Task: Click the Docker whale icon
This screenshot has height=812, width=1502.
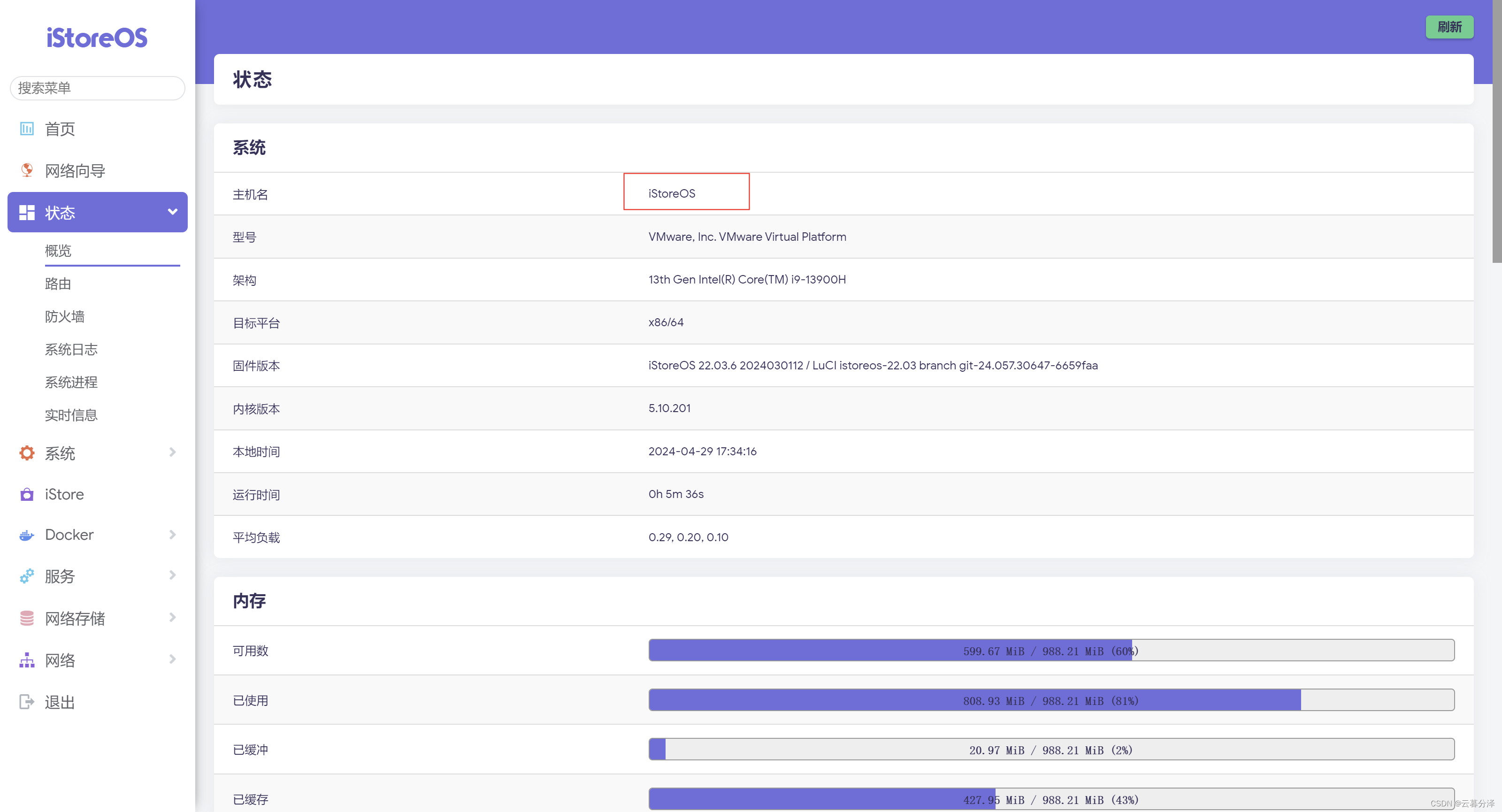Action: pyautogui.click(x=27, y=535)
